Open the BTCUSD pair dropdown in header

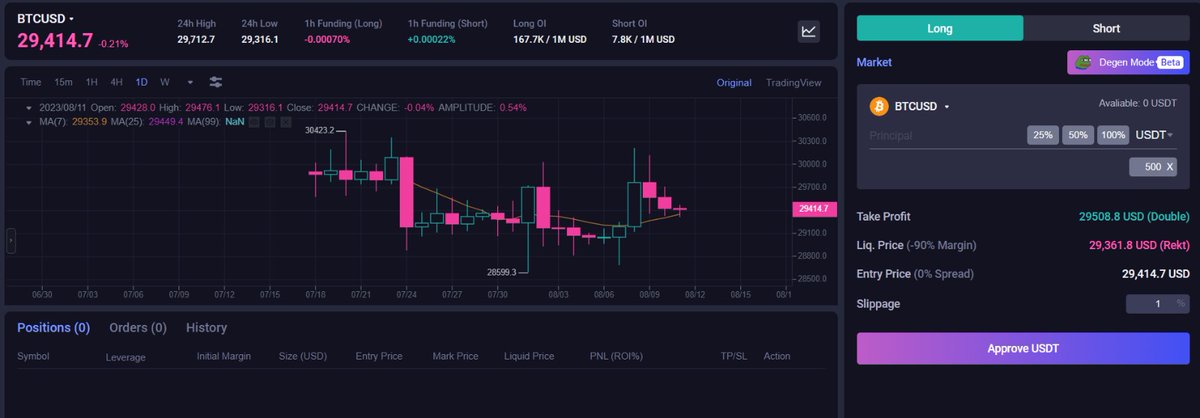click(46, 19)
